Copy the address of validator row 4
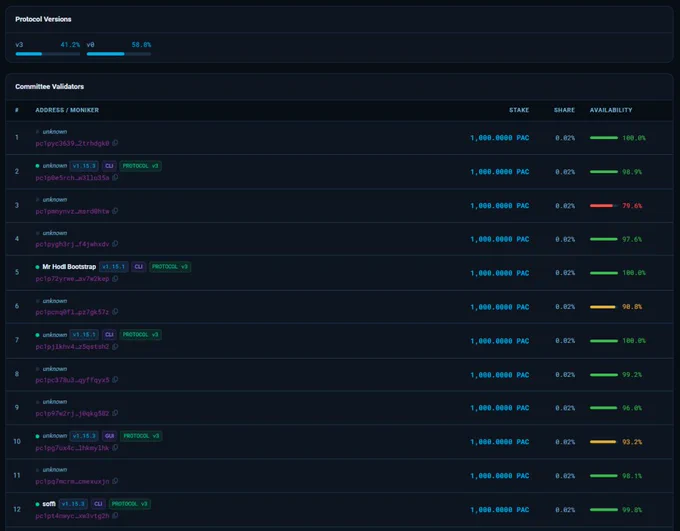 click(x=115, y=244)
